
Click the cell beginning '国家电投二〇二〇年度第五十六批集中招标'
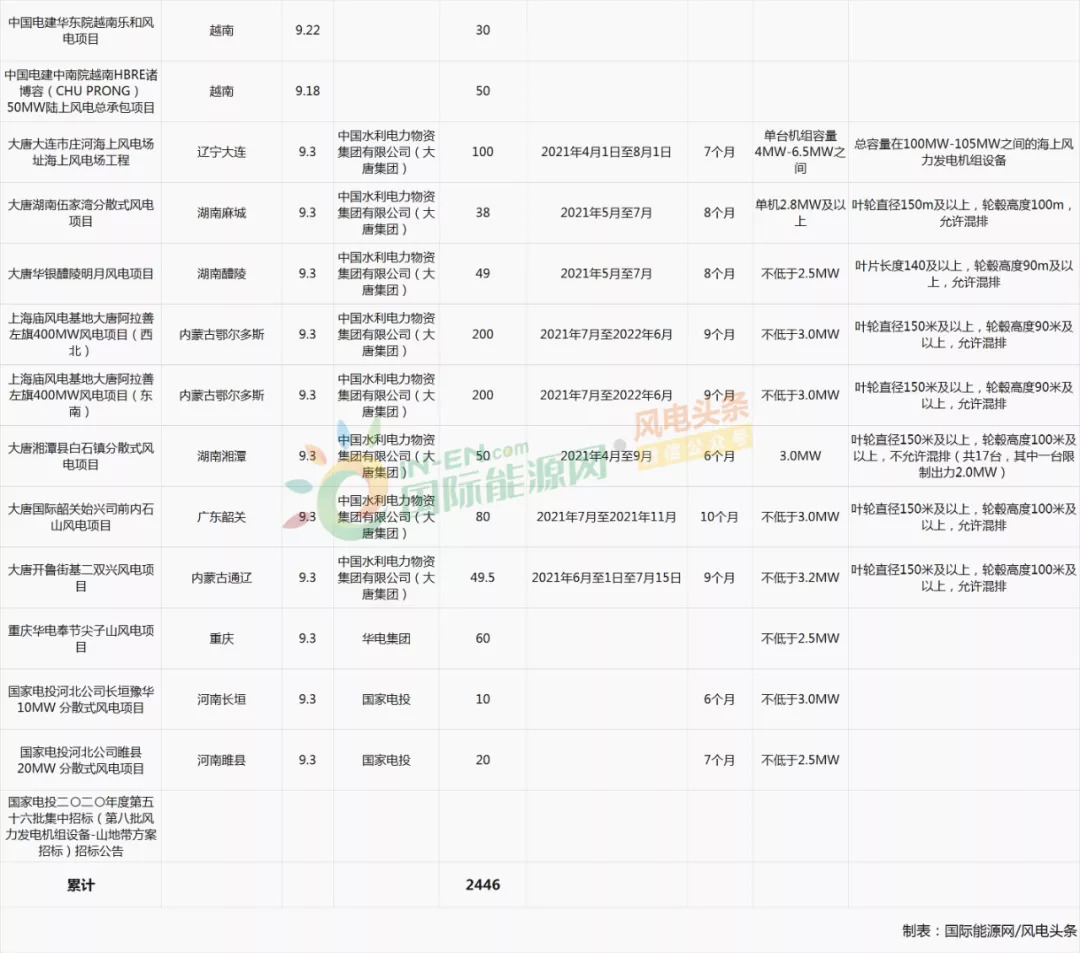81,826
